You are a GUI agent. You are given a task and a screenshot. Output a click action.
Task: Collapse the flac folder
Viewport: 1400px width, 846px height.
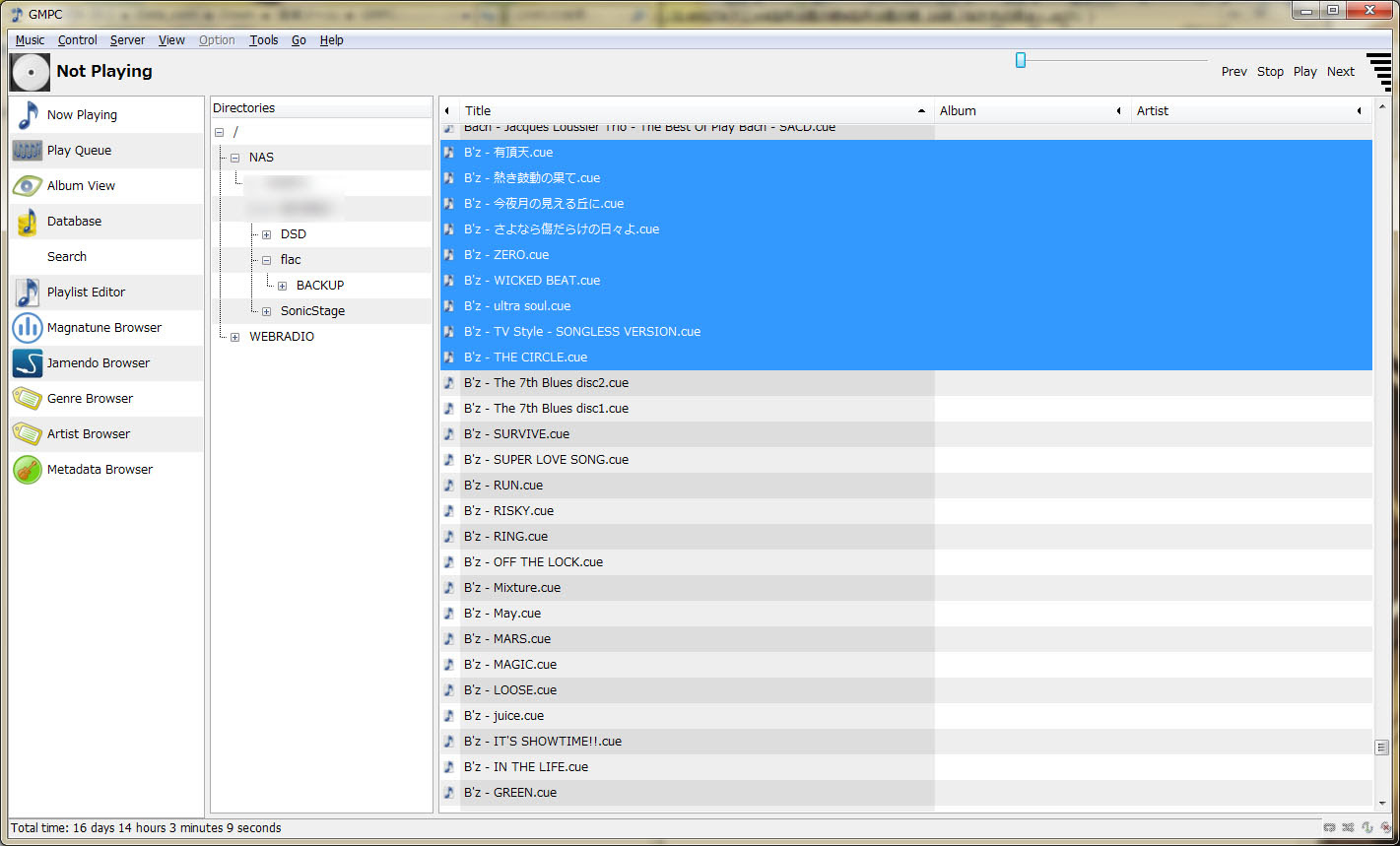click(x=266, y=260)
